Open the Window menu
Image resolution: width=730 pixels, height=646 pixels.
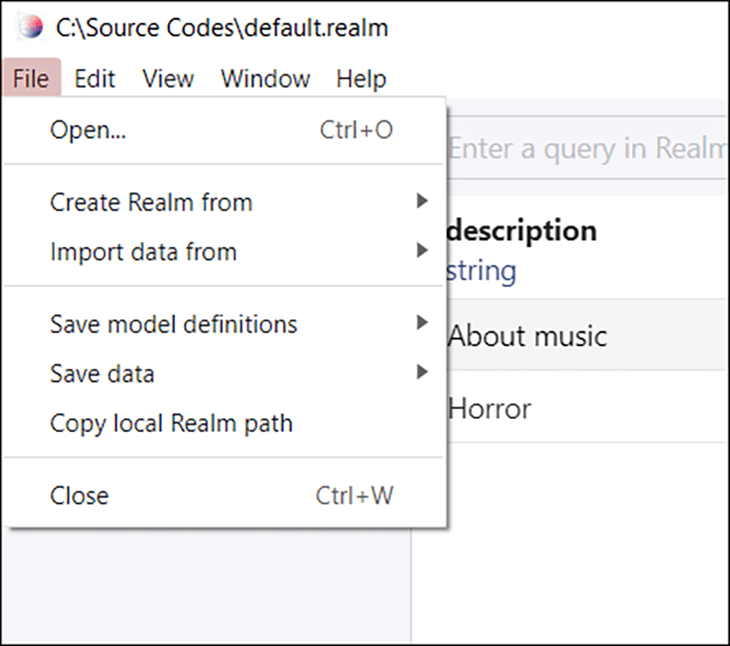click(x=265, y=79)
